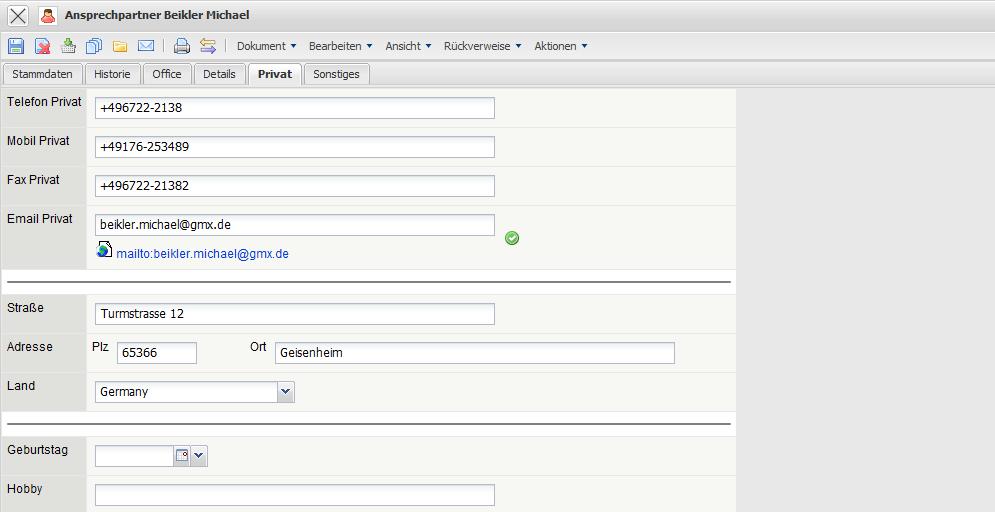Click the Telefon Privat input field

click(294, 108)
